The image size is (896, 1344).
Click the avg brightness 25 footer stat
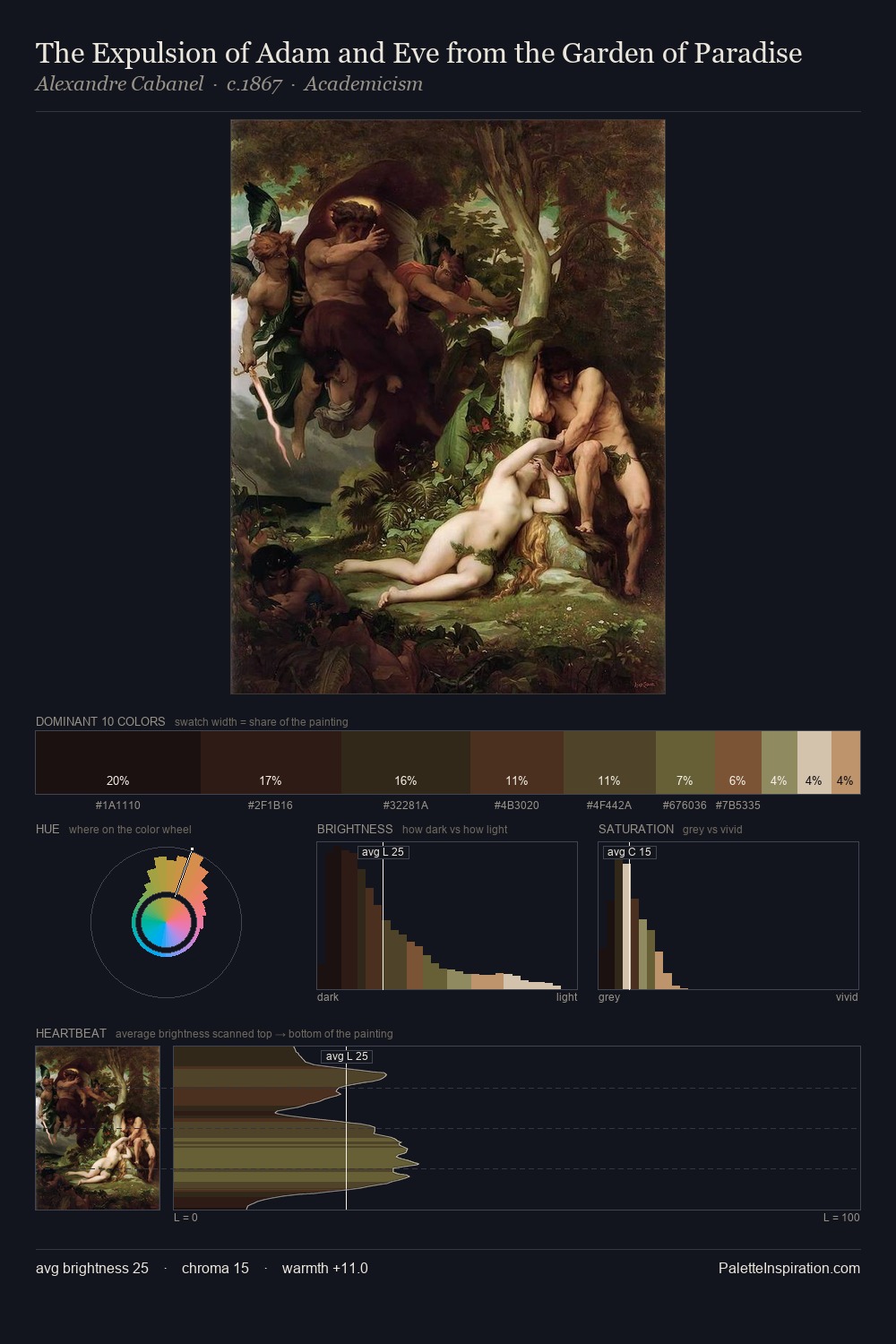coord(92,1269)
